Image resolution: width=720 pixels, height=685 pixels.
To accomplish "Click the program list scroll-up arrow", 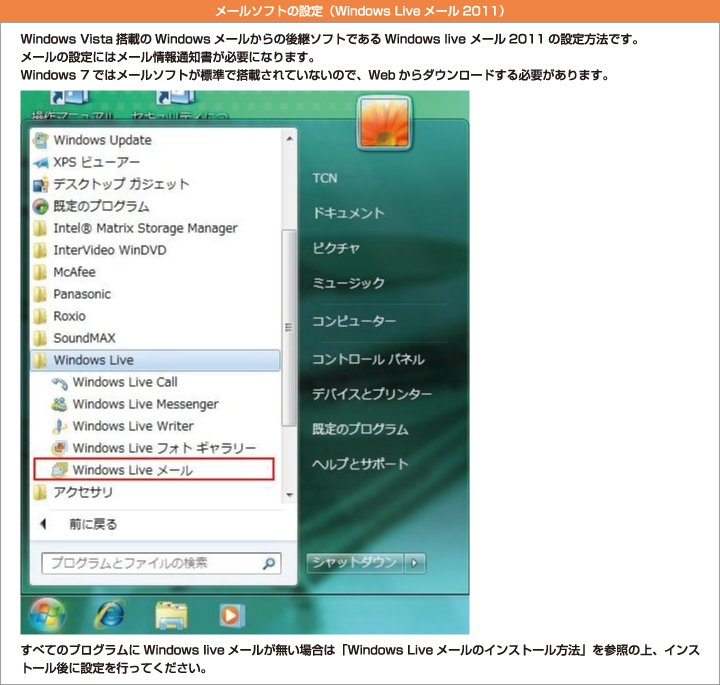I will click(x=289, y=139).
